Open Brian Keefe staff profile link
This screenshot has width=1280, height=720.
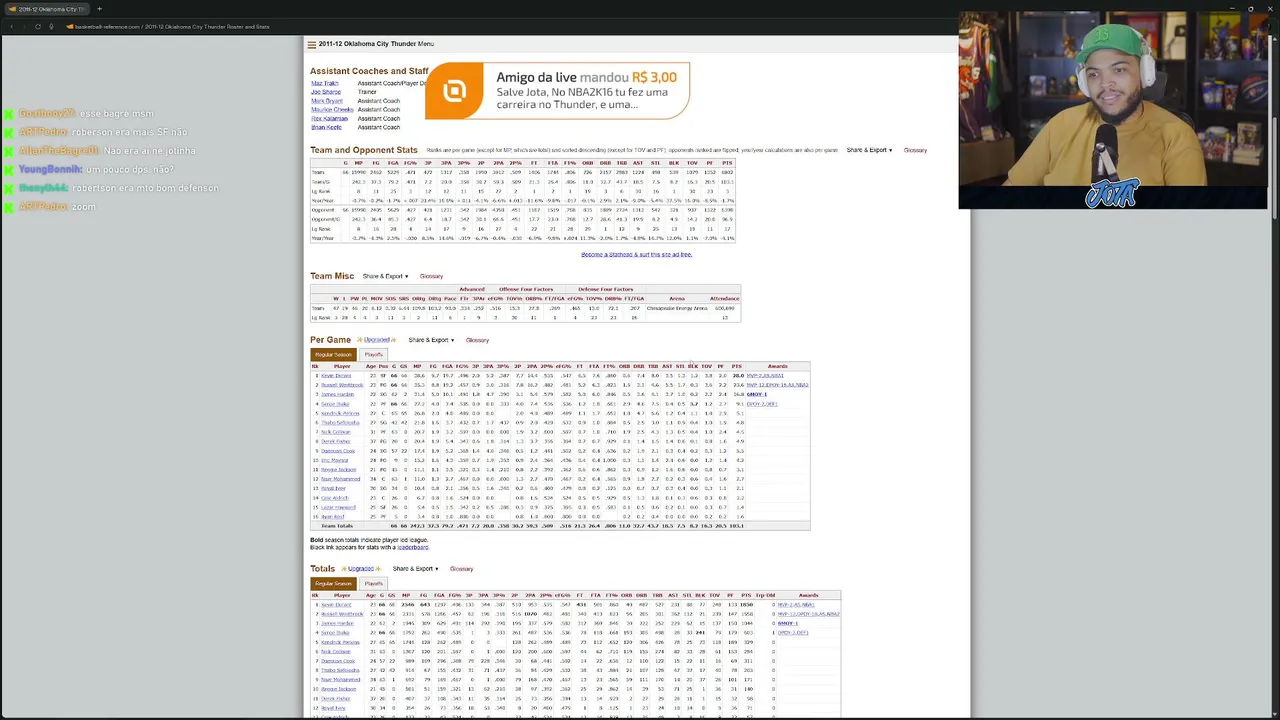[x=326, y=128]
